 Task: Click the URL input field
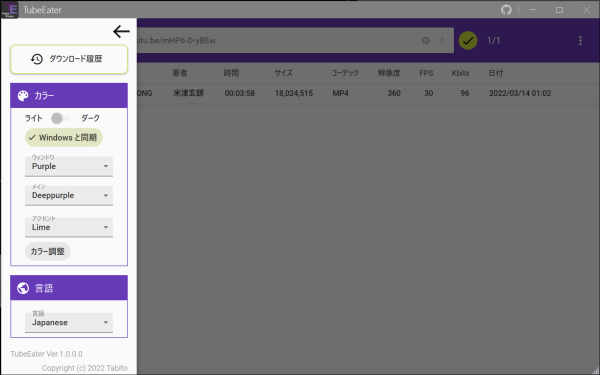[295, 40]
